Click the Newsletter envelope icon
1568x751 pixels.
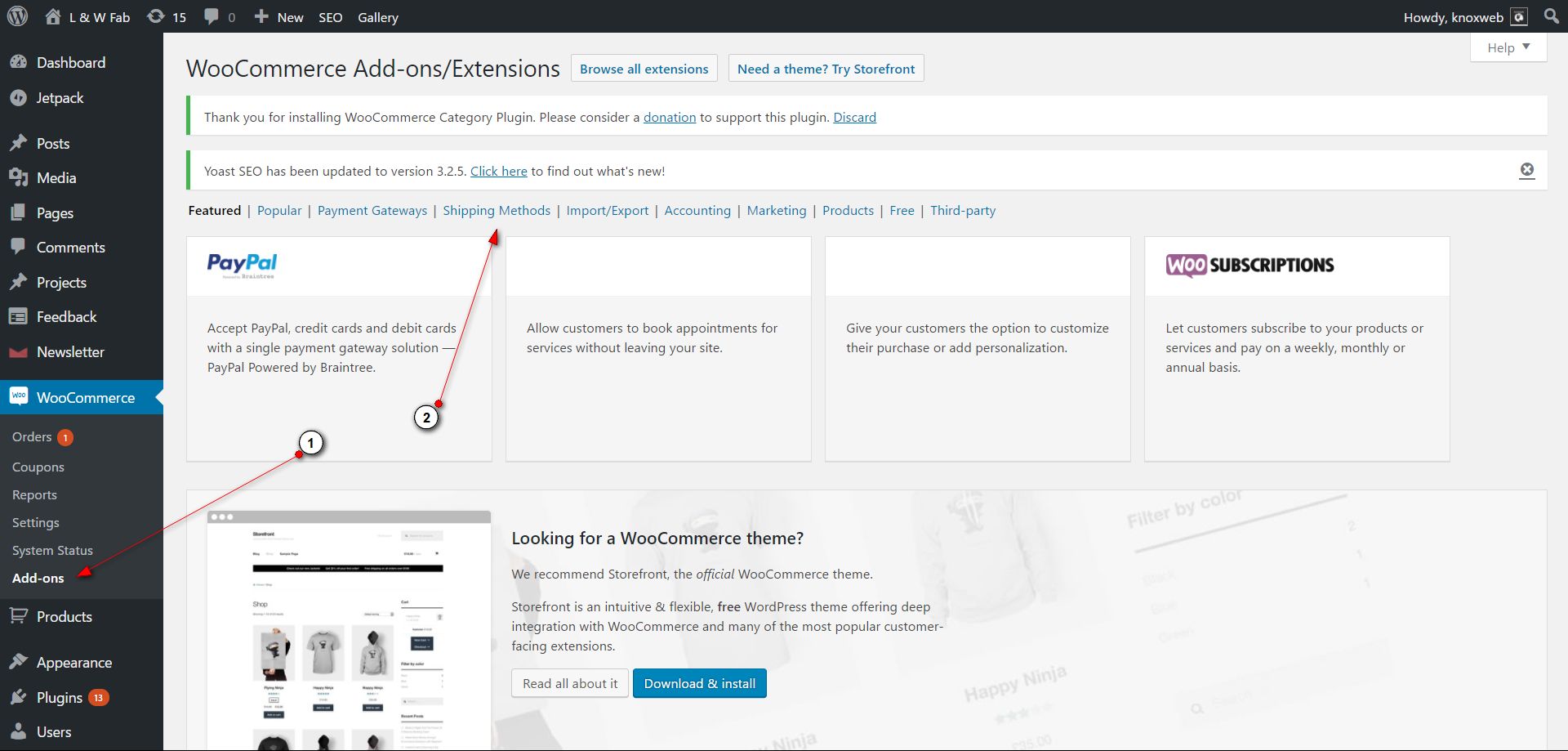click(19, 352)
